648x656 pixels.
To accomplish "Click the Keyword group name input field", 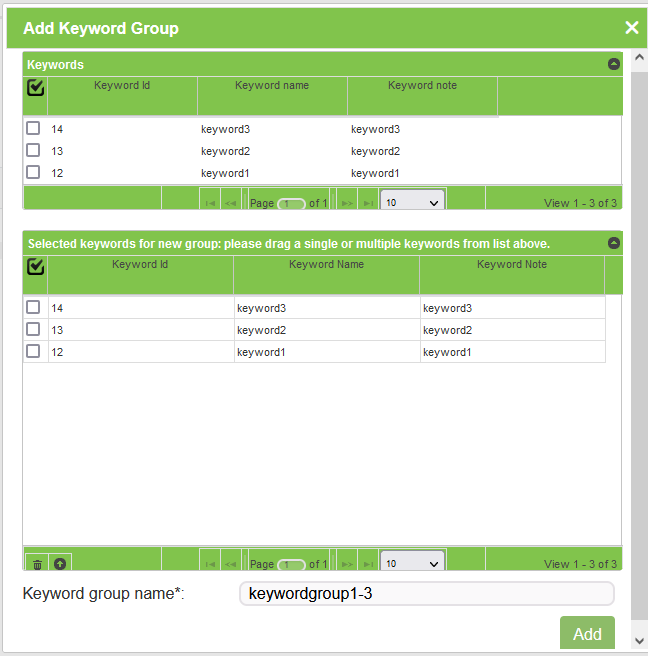I will pos(426,594).
